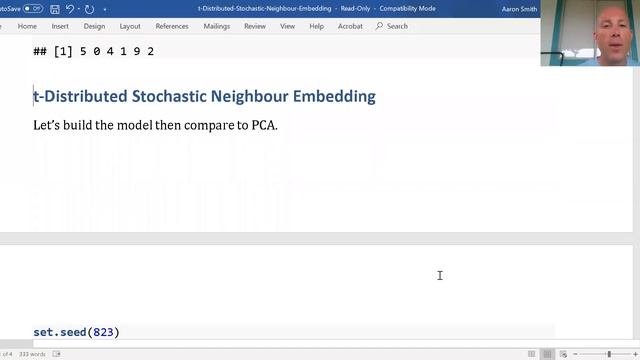The height and width of the screenshot is (360, 640).
Task: Click the page number indicator in status bar
Action: click(x=6, y=354)
